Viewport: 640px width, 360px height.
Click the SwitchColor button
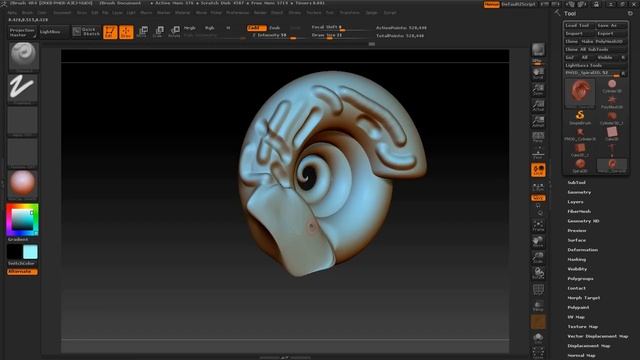(22, 263)
